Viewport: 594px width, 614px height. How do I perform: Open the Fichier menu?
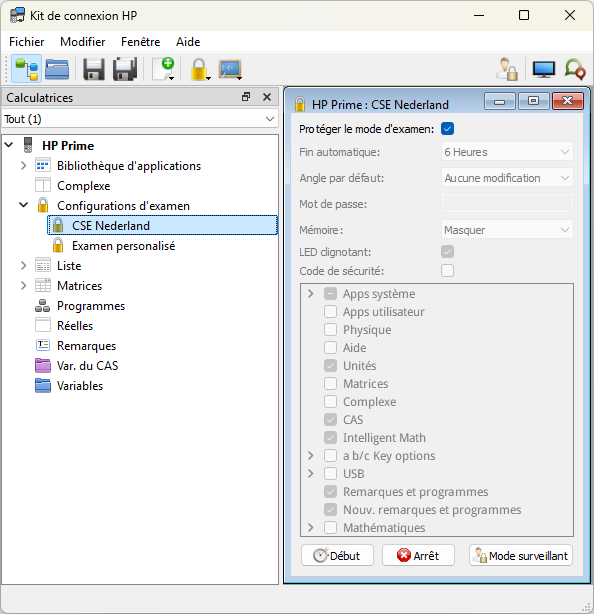coord(27,42)
